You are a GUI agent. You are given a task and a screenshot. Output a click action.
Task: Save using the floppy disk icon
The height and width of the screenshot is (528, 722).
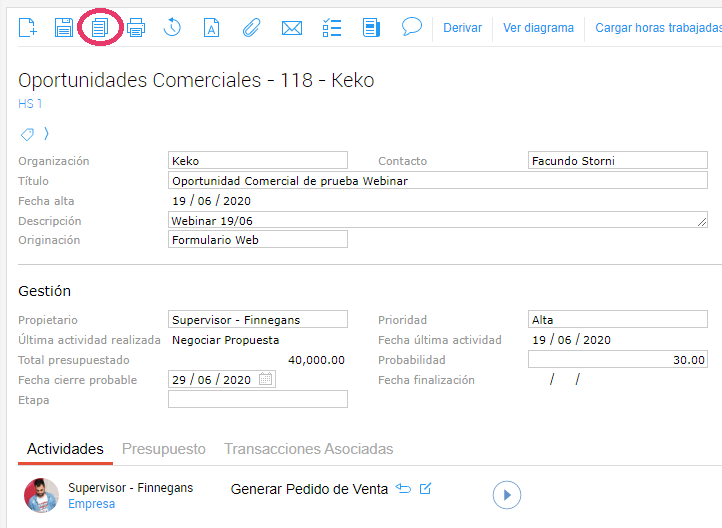[x=64, y=28]
